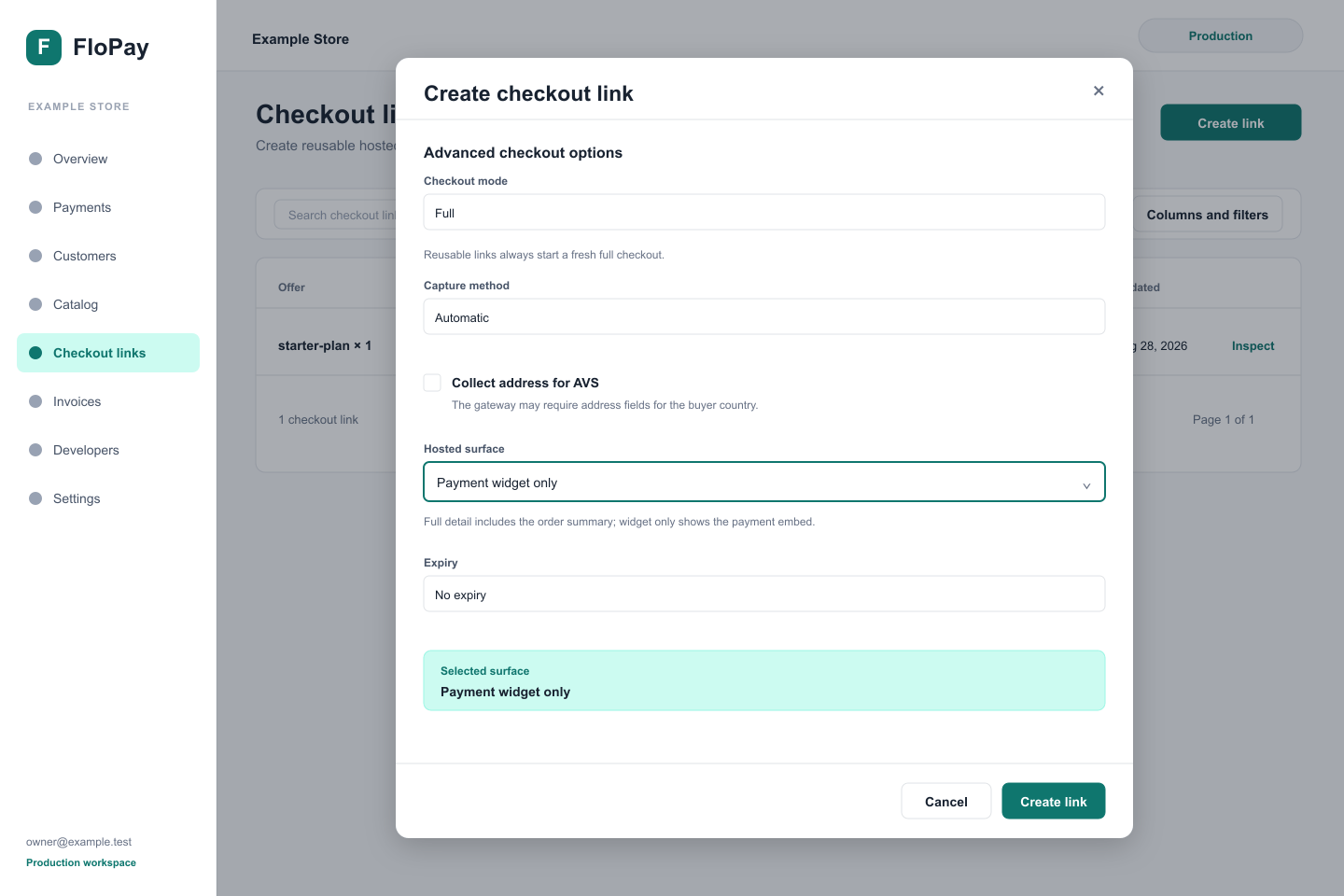This screenshot has width=1344, height=896.
Task: Expand the Hosted surface dropdown
Action: point(764,482)
